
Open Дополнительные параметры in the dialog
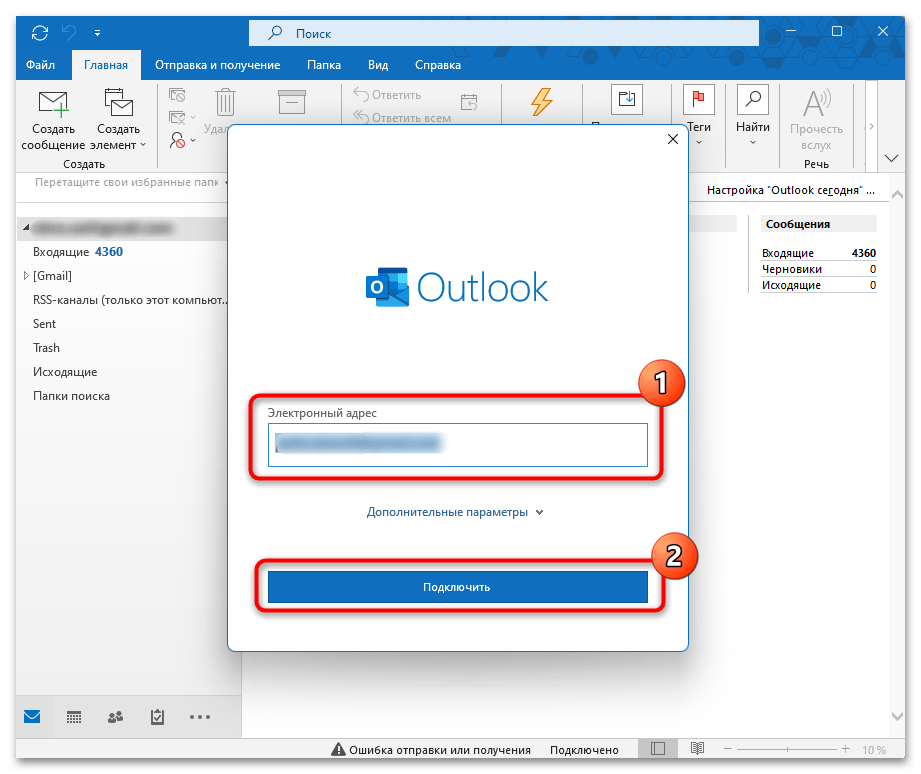tap(447, 511)
